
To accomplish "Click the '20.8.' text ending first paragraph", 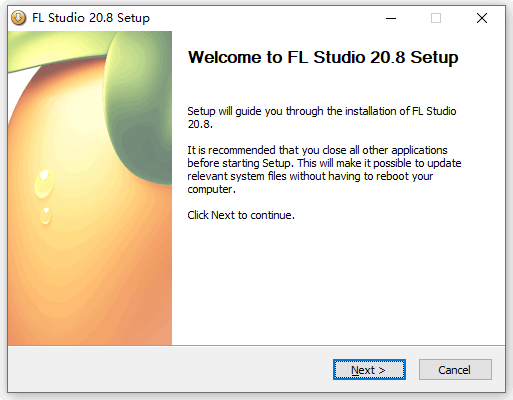I will (x=200, y=124).
